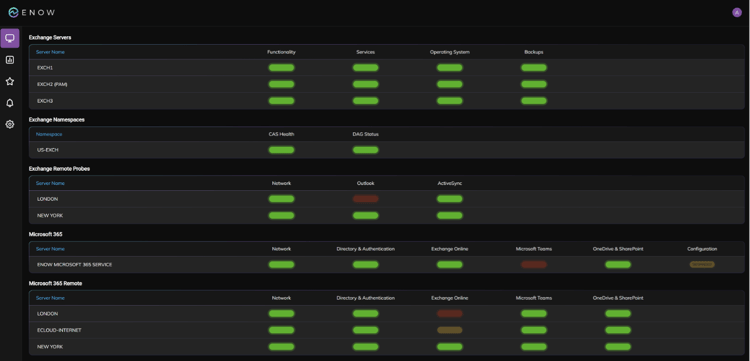The height and width of the screenshot is (361, 750).
Task: Click the Backups column header
Action: click(534, 52)
